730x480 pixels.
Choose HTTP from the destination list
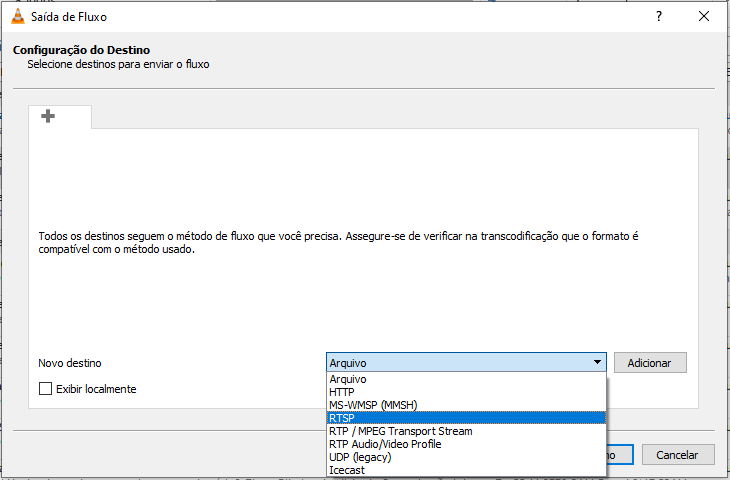(466, 392)
